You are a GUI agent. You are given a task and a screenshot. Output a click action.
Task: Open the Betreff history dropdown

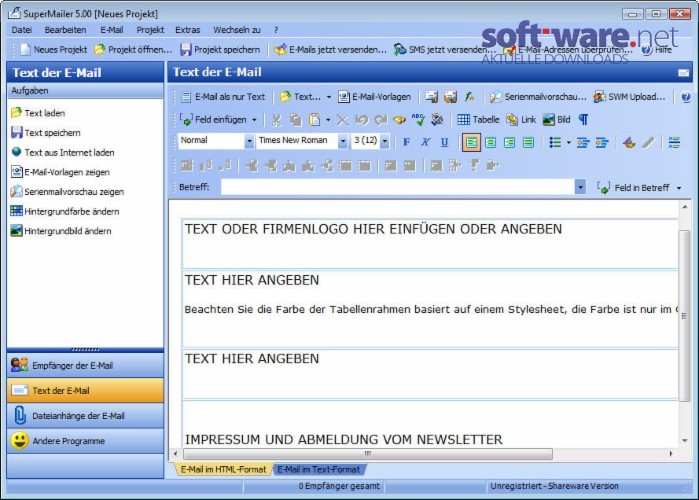point(580,187)
